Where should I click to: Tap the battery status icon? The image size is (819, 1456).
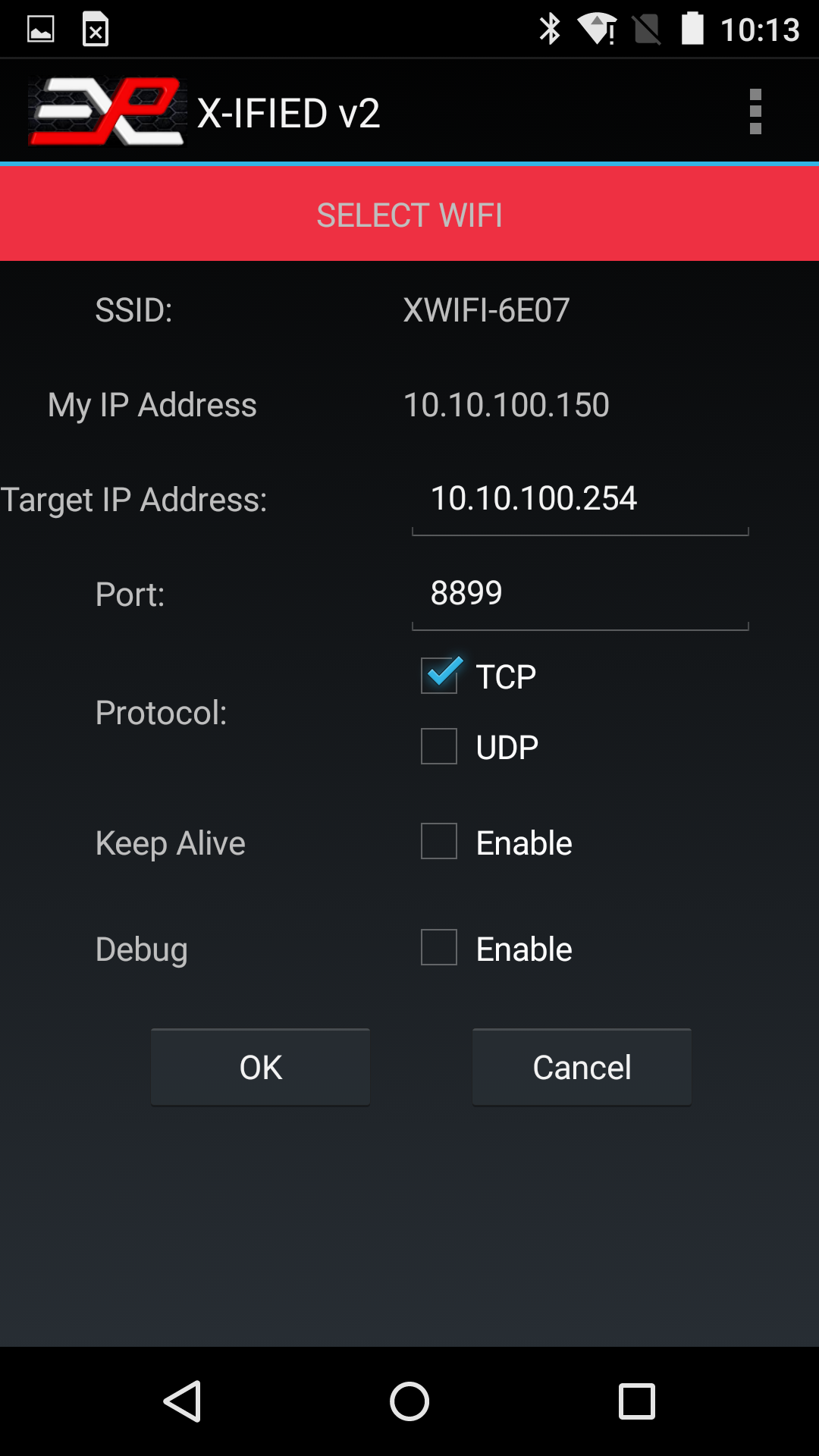(x=692, y=30)
